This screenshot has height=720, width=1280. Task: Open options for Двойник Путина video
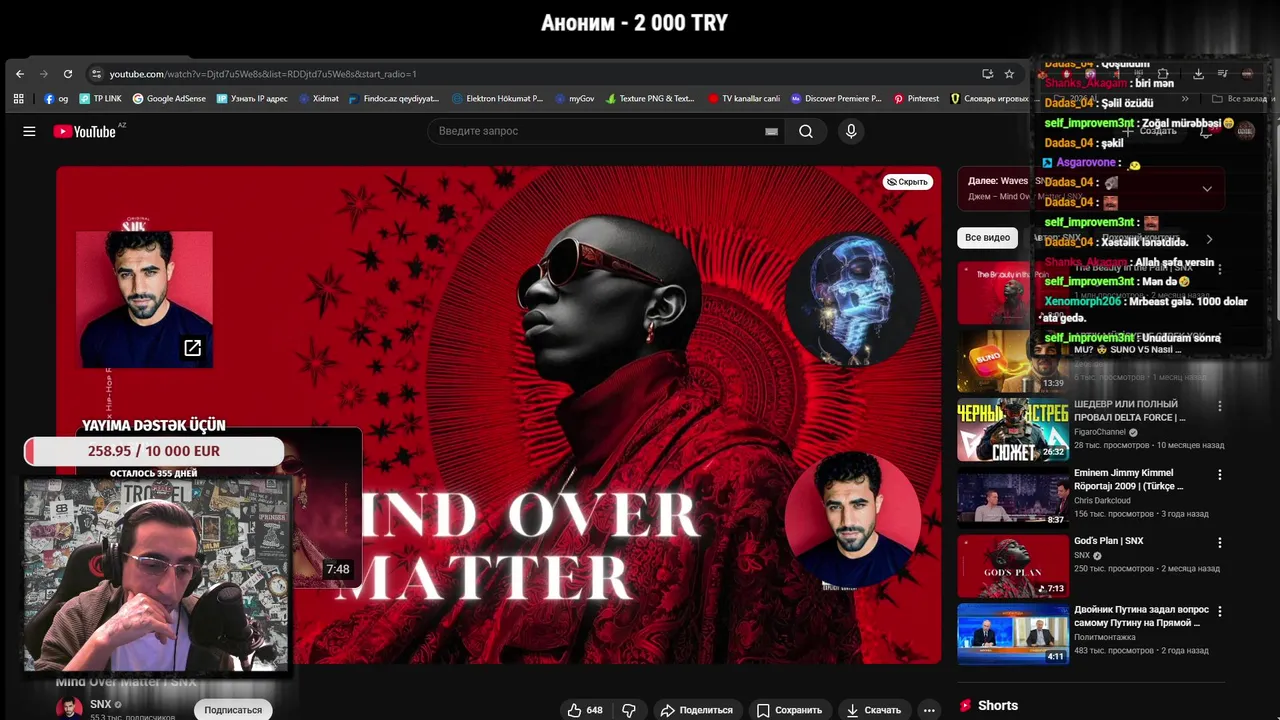click(1219, 611)
